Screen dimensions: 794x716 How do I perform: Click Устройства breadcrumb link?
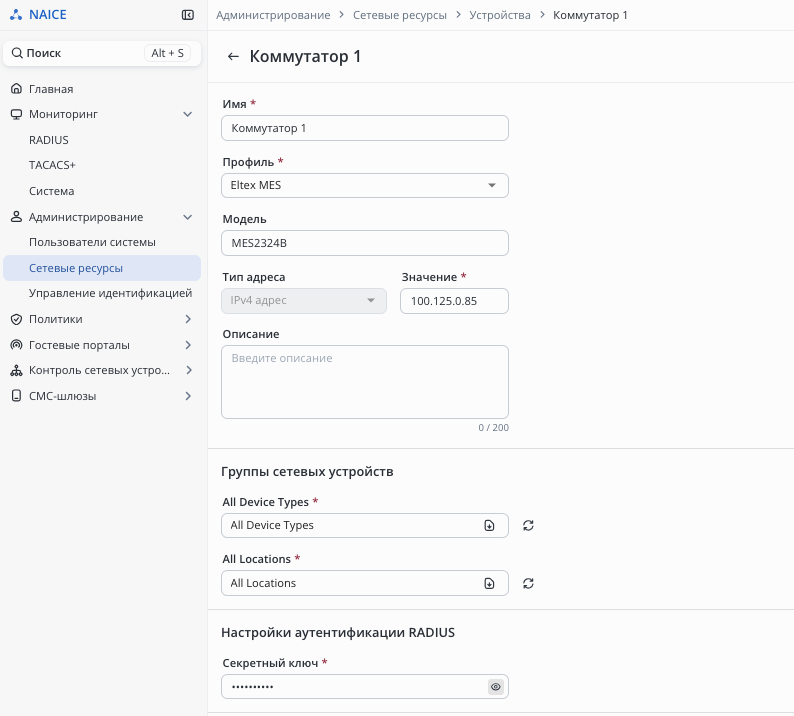tap(500, 15)
